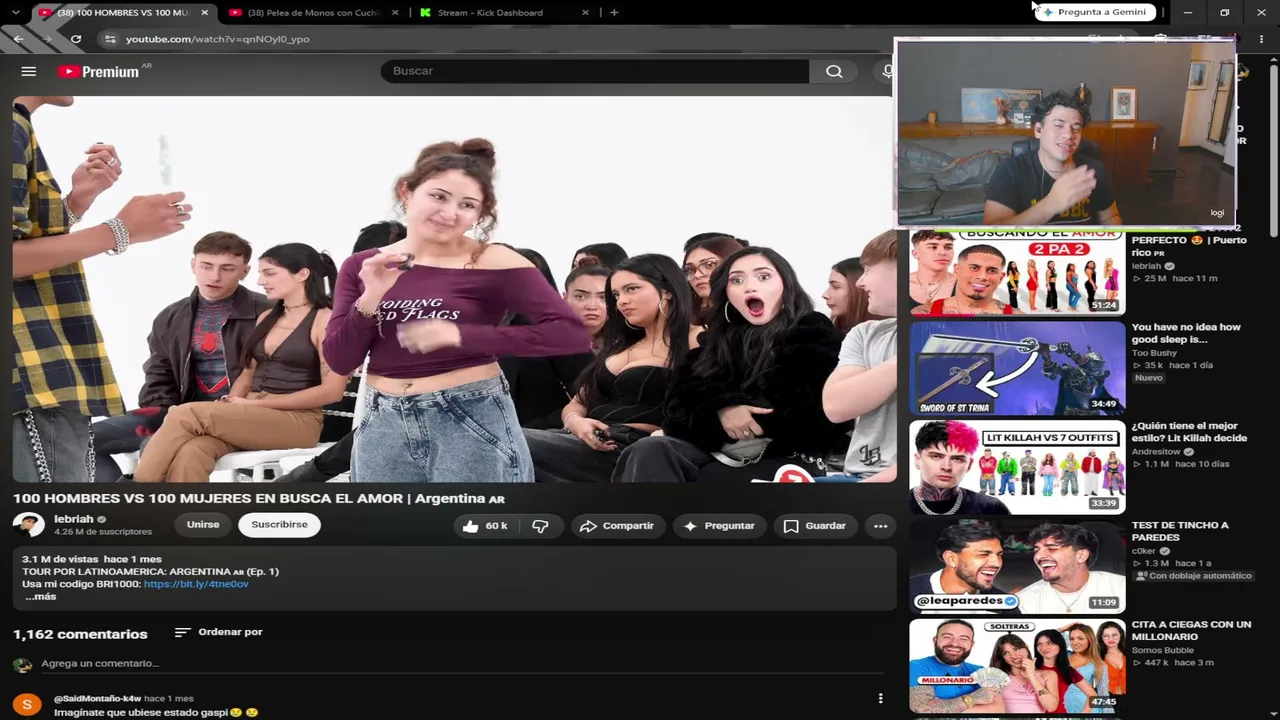This screenshot has width=1280, height=720.
Task: Click the S avatar of commenter SaidMontaño
Action: [27, 705]
